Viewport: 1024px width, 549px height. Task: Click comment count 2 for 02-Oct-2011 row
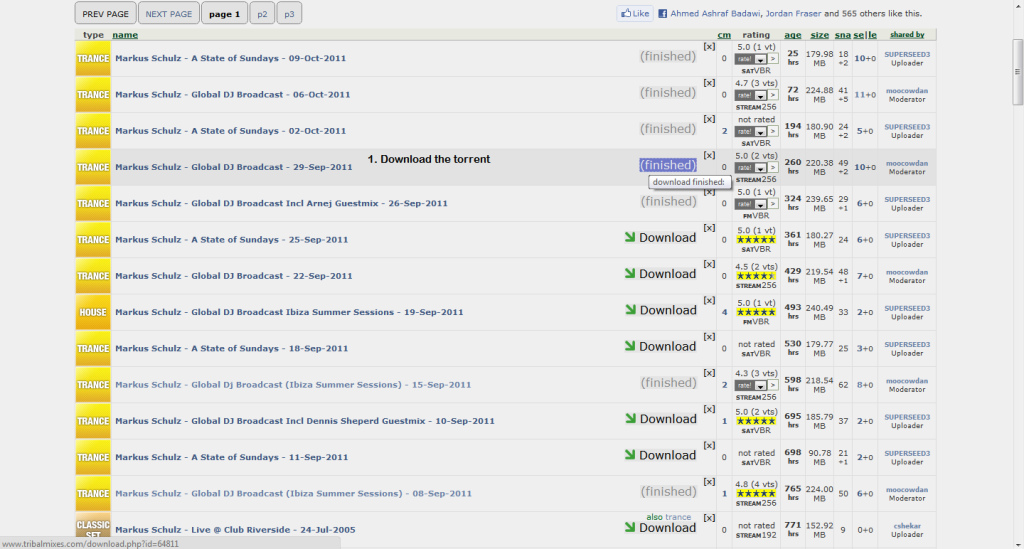tap(724, 131)
